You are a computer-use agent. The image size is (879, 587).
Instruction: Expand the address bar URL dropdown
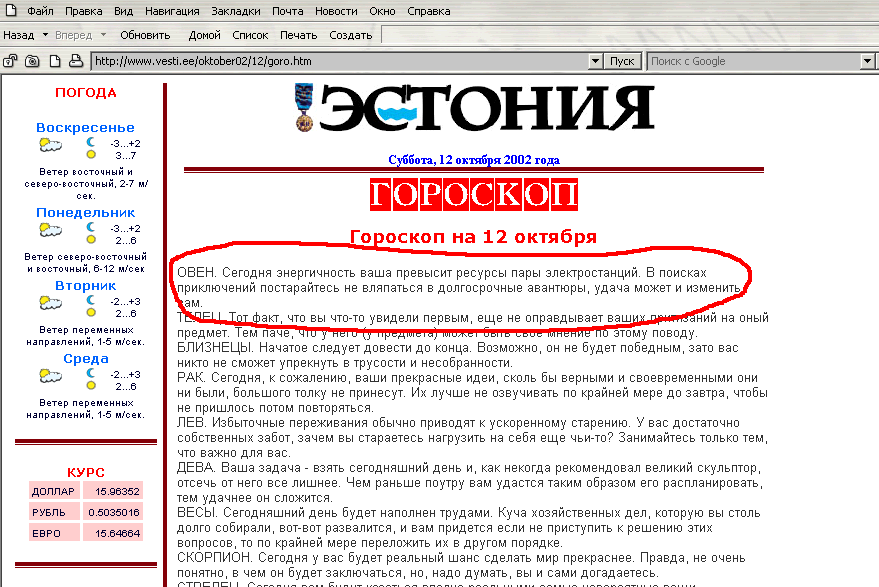[x=595, y=61]
